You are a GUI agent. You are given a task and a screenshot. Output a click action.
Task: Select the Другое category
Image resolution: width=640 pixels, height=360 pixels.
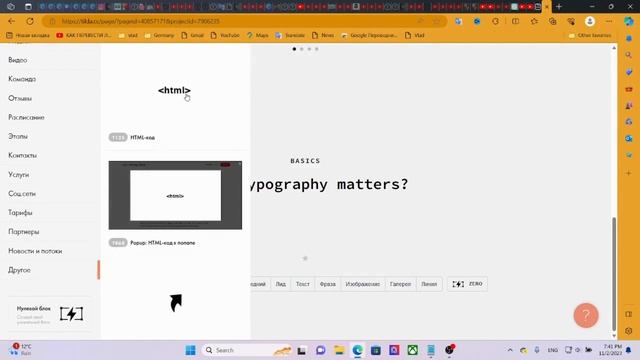[x=19, y=270]
